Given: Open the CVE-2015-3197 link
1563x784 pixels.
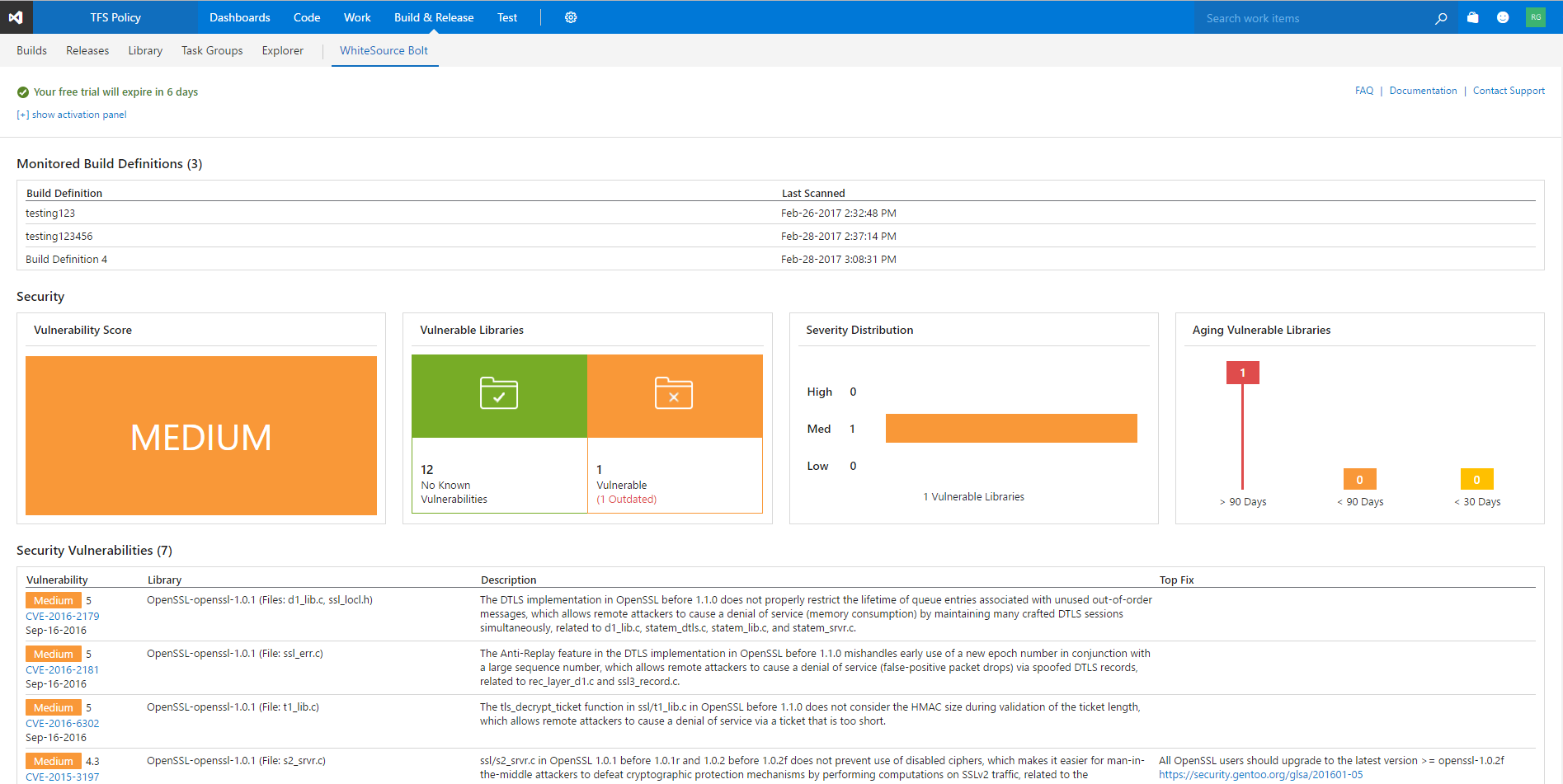Looking at the screenshot, I should pyautogui.click(x=62, y=777).
